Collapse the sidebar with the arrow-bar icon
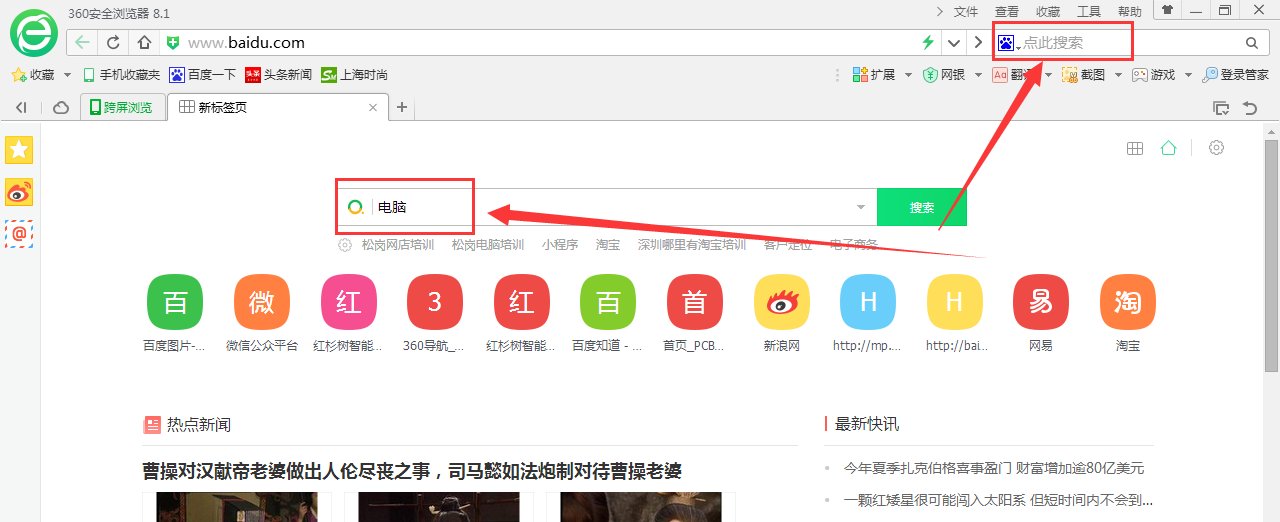The height and width of the screenshot is (522, 1280). tap(21, 107)
